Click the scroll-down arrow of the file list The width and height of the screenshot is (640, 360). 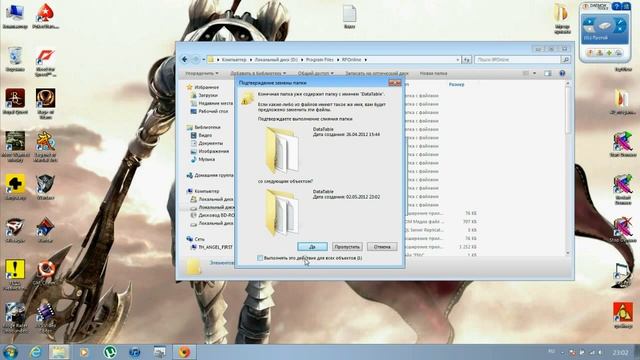tap(568, 253)
